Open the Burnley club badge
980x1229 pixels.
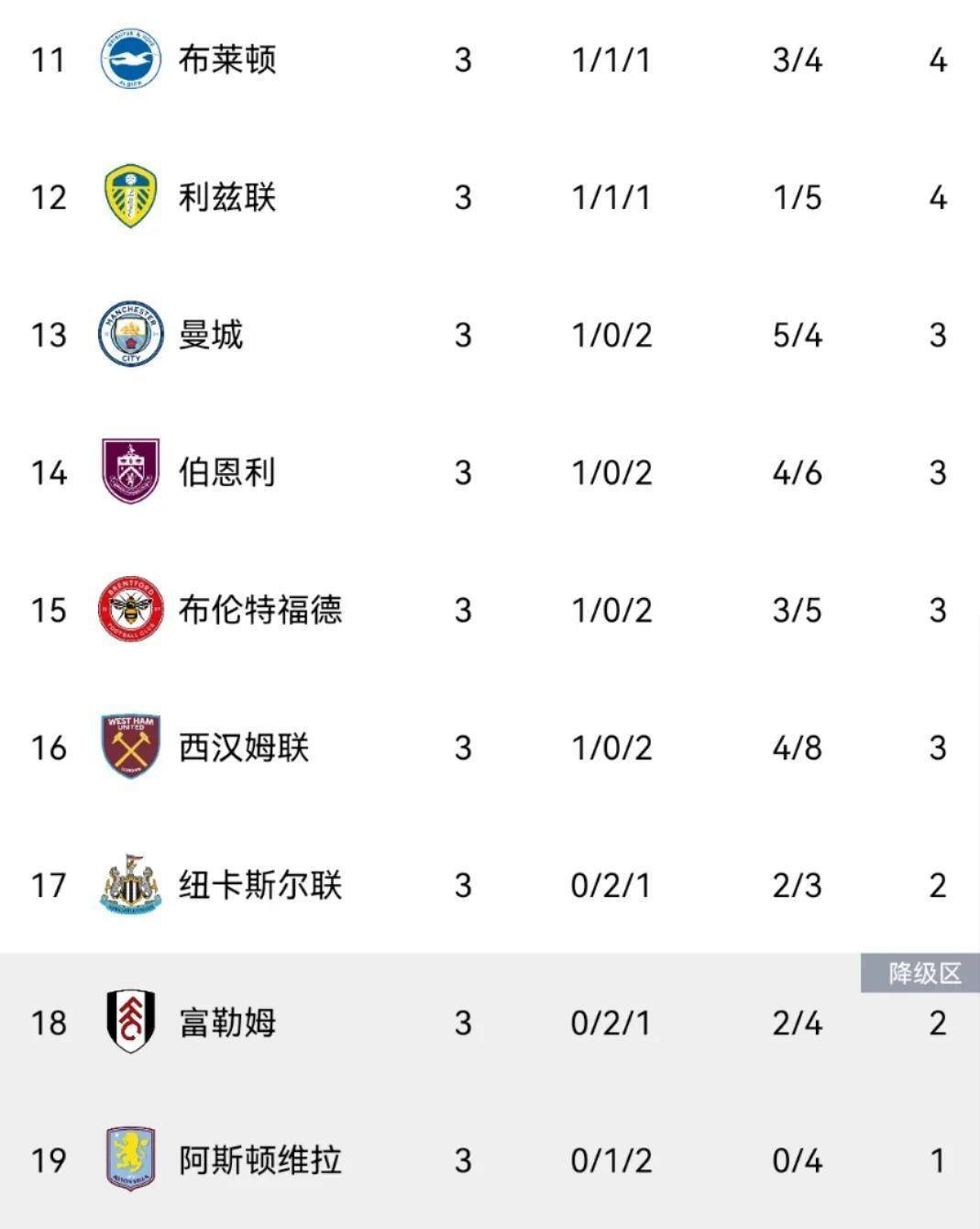tap(131, 471)
